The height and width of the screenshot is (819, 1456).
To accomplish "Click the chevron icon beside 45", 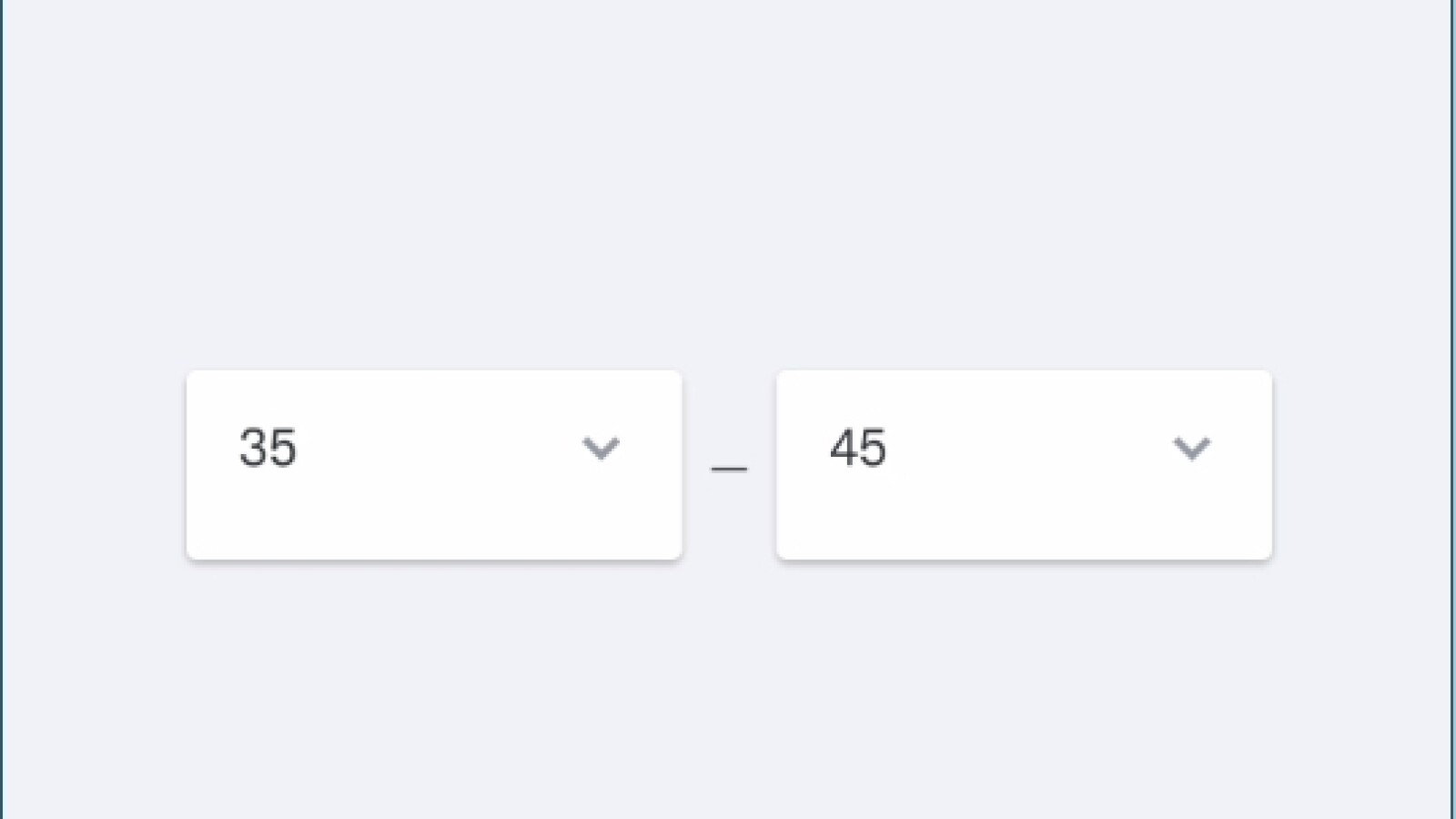I will tap(1191, 448).
